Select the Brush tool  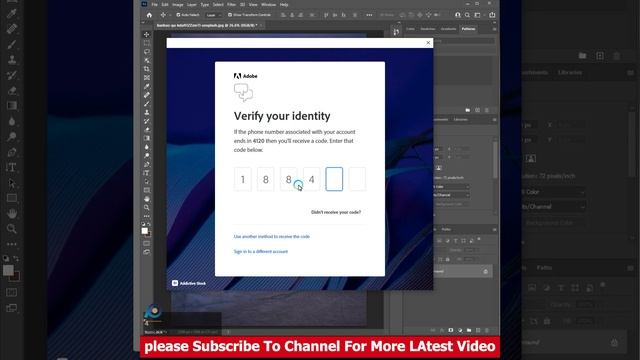pos(147,104)
